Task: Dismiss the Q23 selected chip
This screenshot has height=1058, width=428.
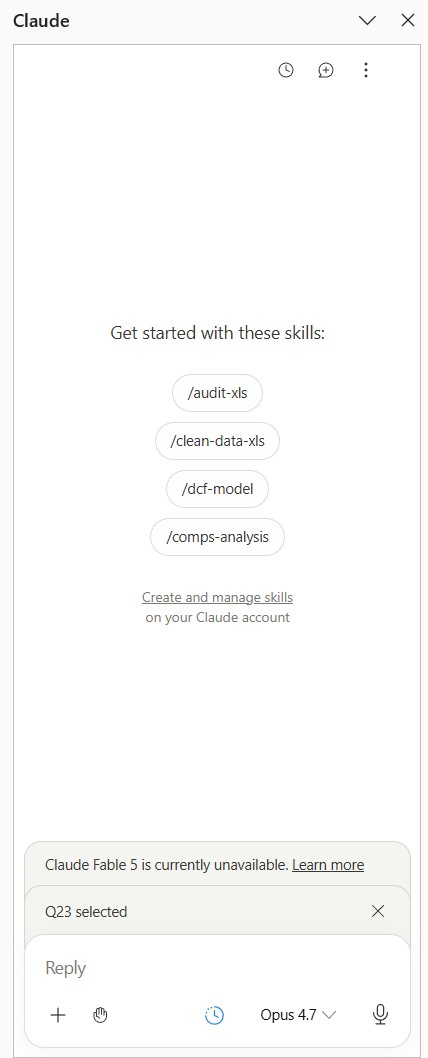Action: (378, 912)
